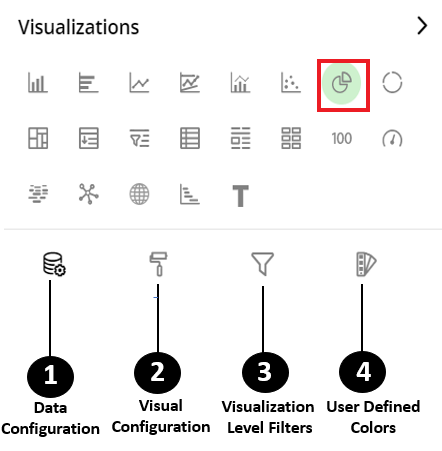
Task: Open Visualization Level Filters funnel tab
Action: (263, 264)
